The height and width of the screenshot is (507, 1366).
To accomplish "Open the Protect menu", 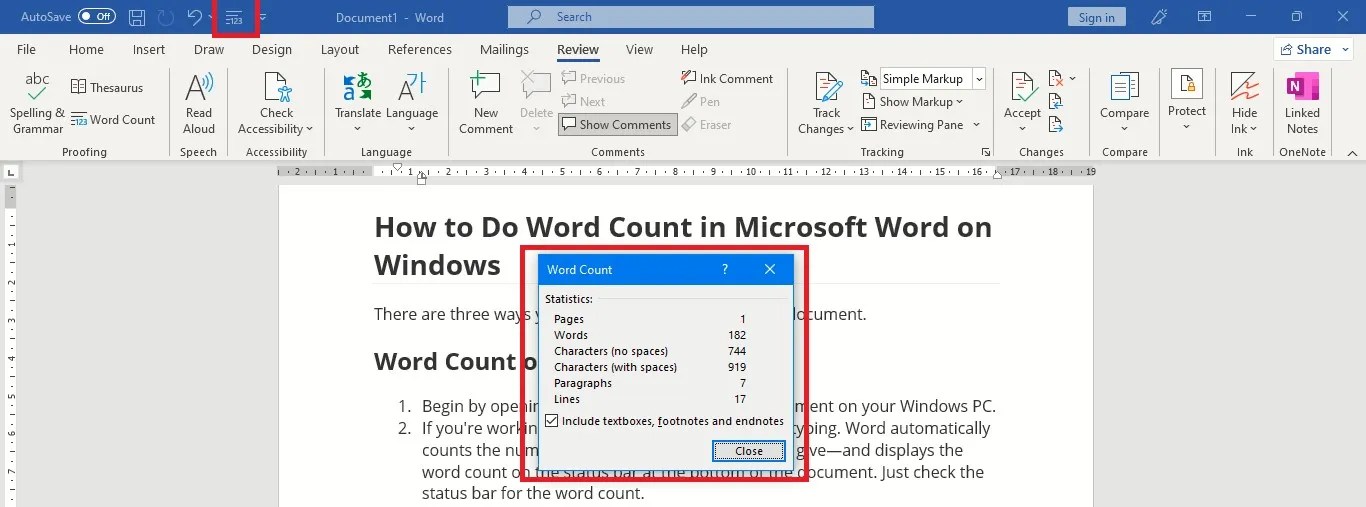I will coord(1187,96).
